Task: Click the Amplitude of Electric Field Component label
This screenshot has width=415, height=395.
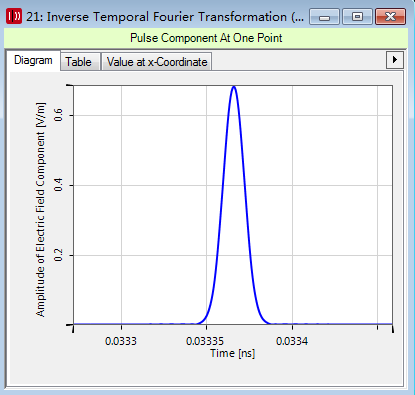Action: coord(40,209)
